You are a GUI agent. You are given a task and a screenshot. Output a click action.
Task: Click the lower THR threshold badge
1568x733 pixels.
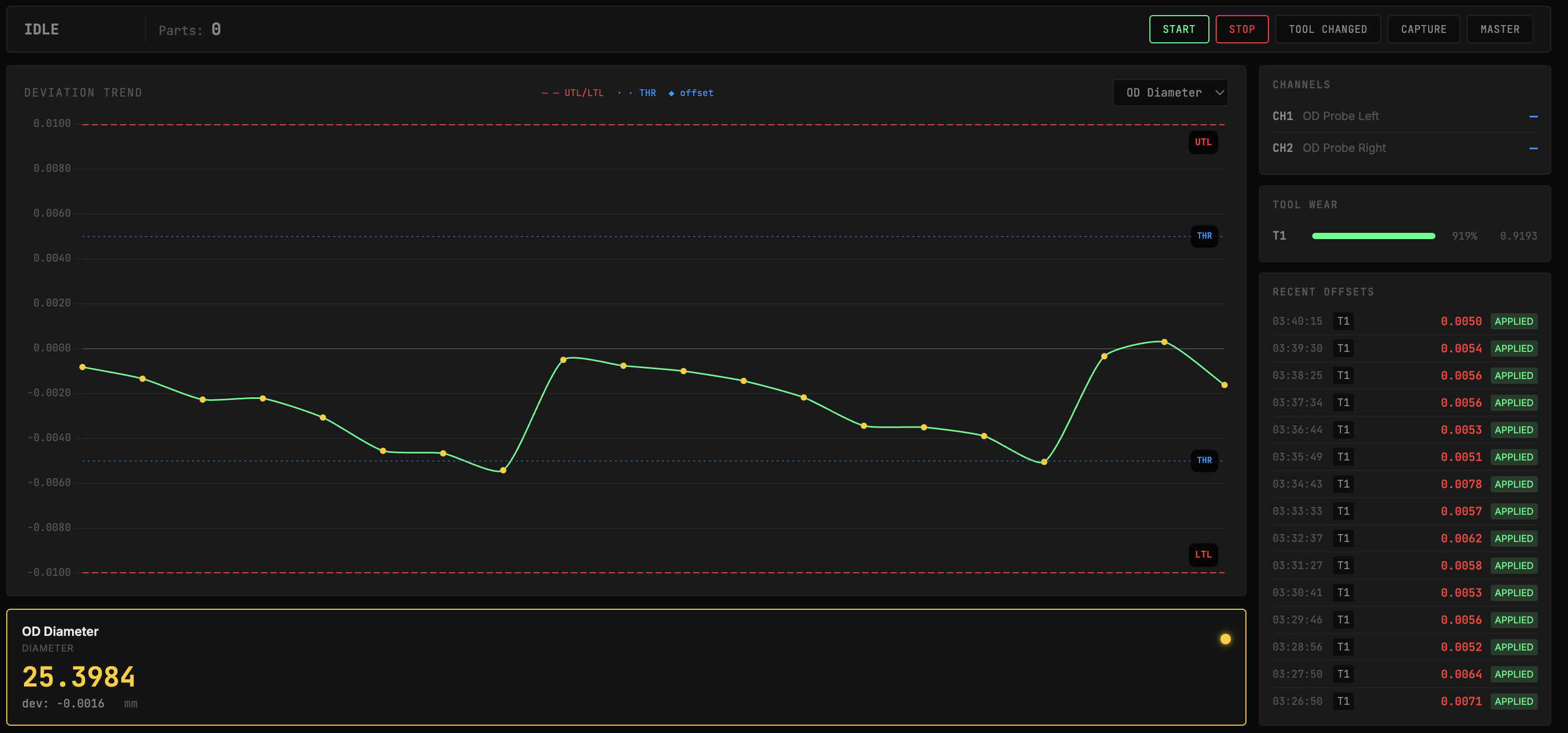1203,460
